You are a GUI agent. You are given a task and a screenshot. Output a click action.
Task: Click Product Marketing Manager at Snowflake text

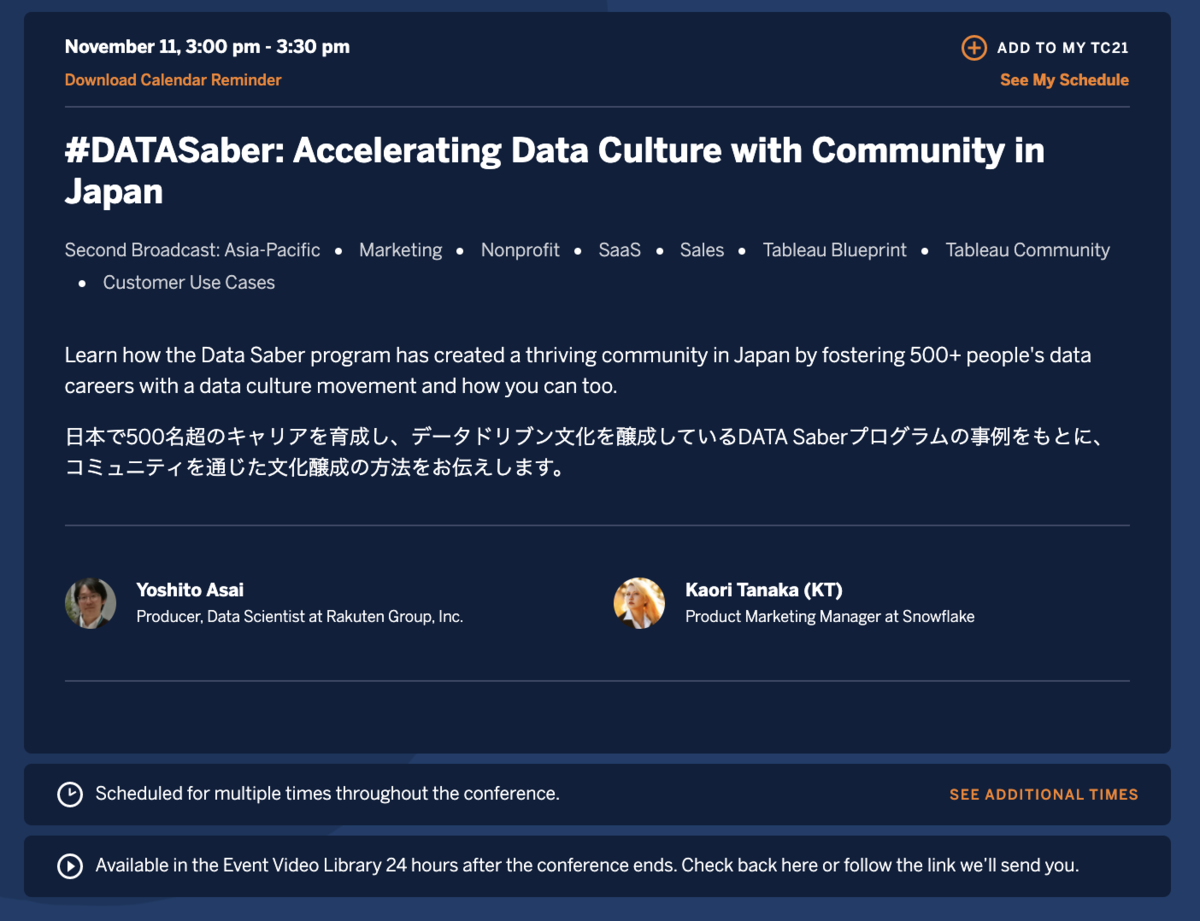830,617
